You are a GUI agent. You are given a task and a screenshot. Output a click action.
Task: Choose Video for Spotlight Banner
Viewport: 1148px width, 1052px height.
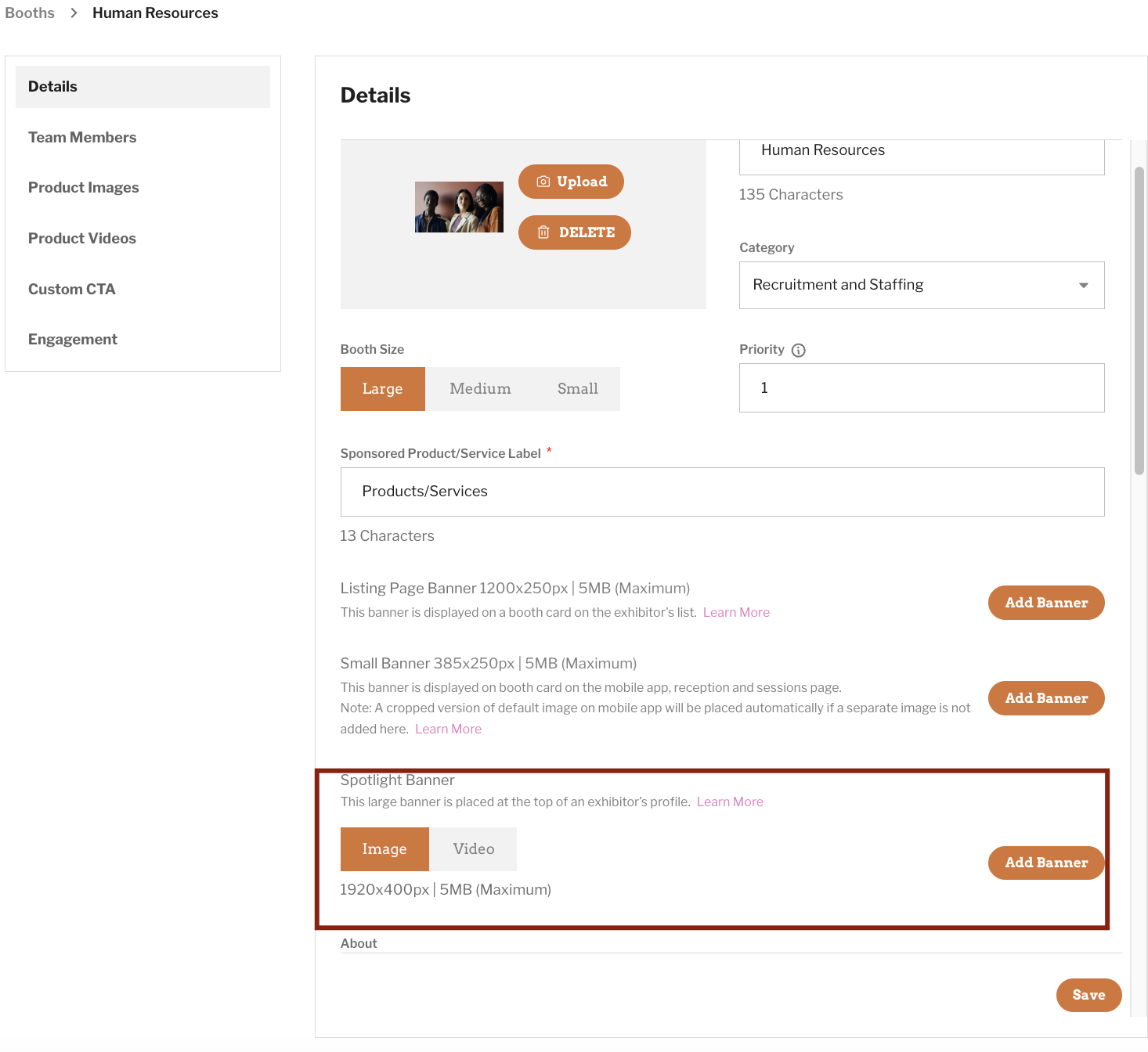(x=474, y=849)
